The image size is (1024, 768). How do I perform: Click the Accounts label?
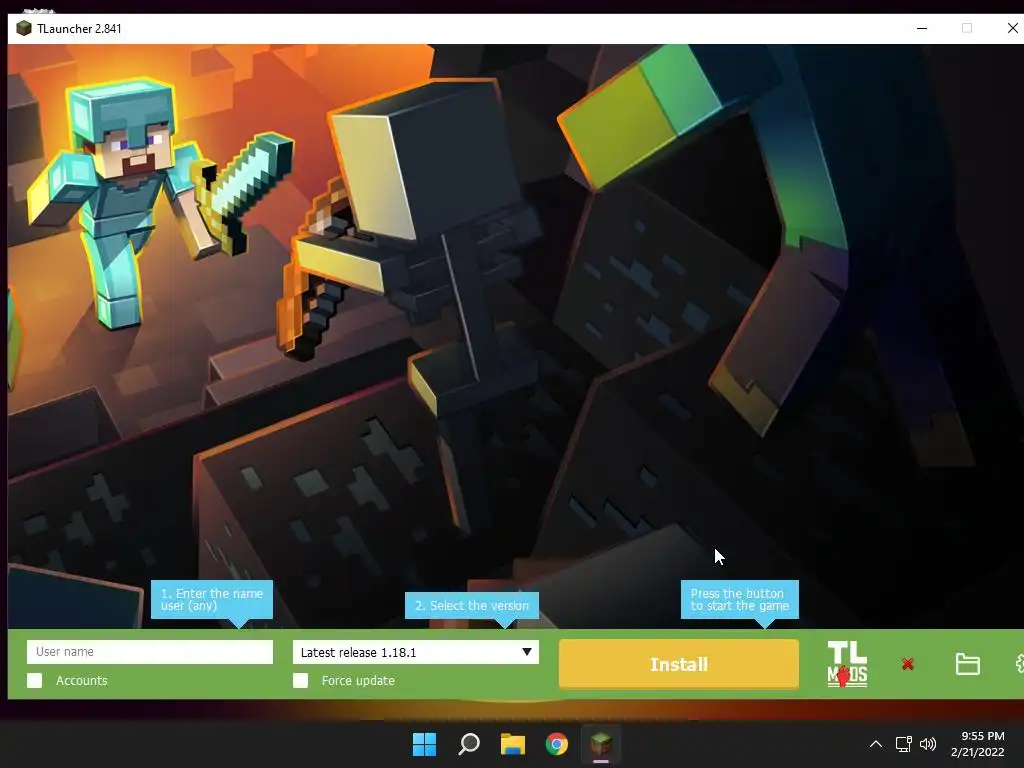82,680
